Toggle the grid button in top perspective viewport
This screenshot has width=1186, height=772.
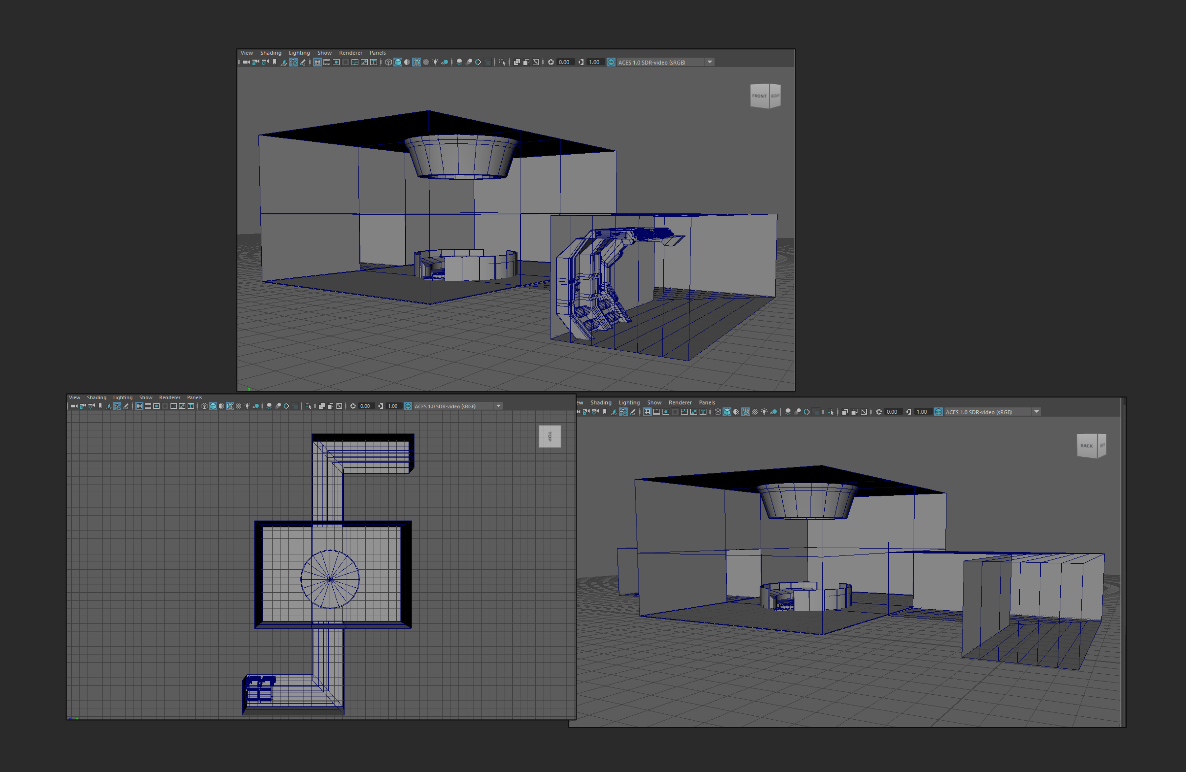click(x=318, y=62)
